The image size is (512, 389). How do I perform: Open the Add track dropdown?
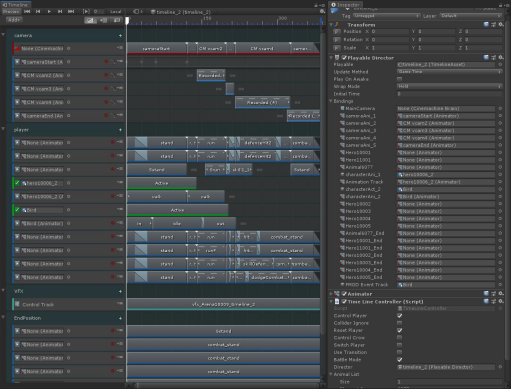14,20
